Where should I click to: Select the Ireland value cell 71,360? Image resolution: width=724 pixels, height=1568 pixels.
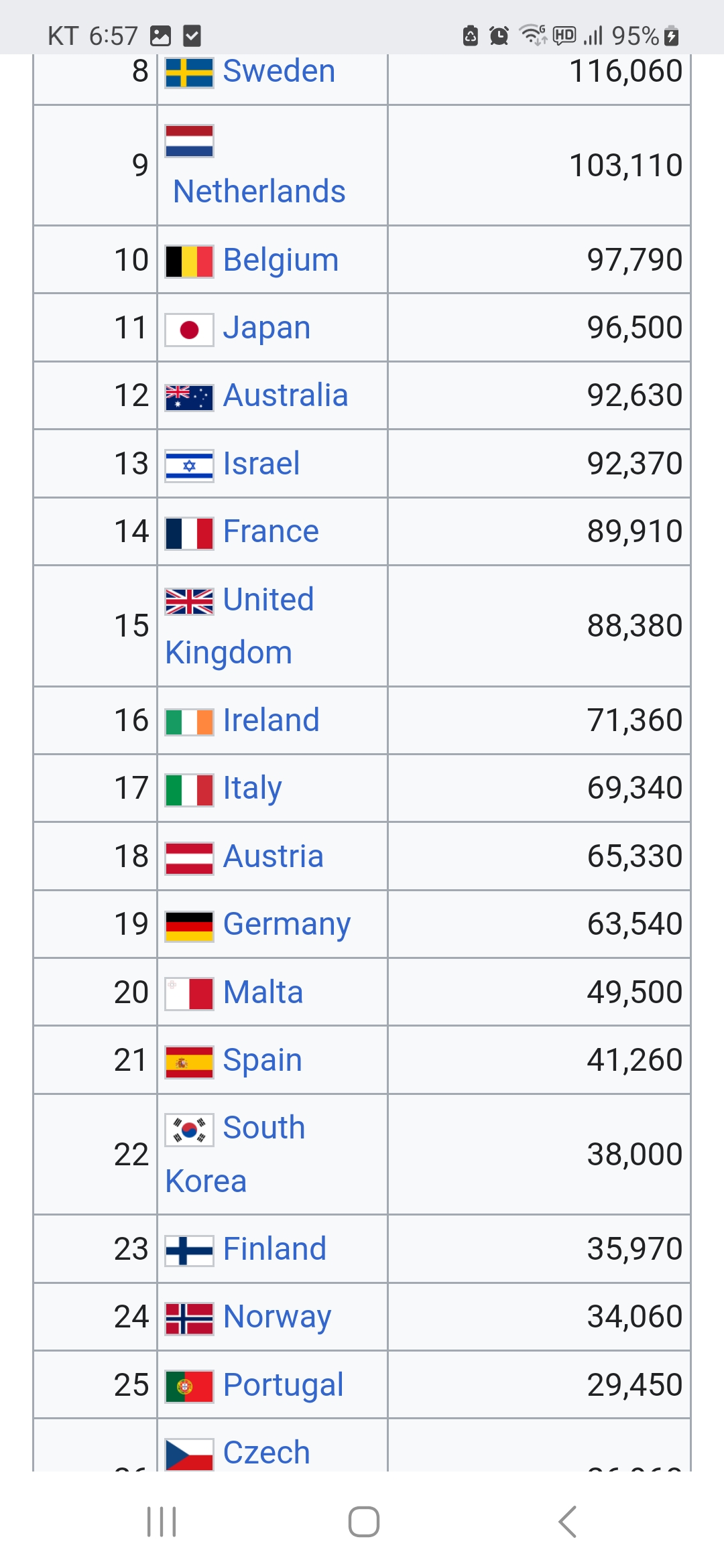(x=539, y=720)
